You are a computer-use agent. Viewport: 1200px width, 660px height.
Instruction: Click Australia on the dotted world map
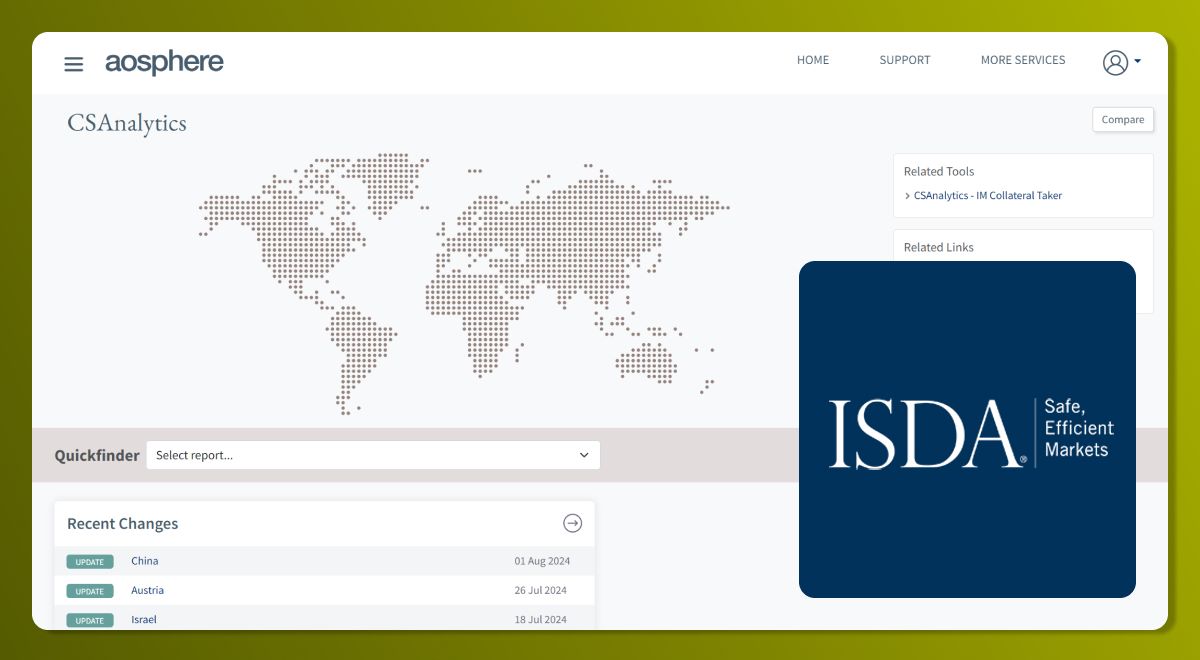(647, 359)
